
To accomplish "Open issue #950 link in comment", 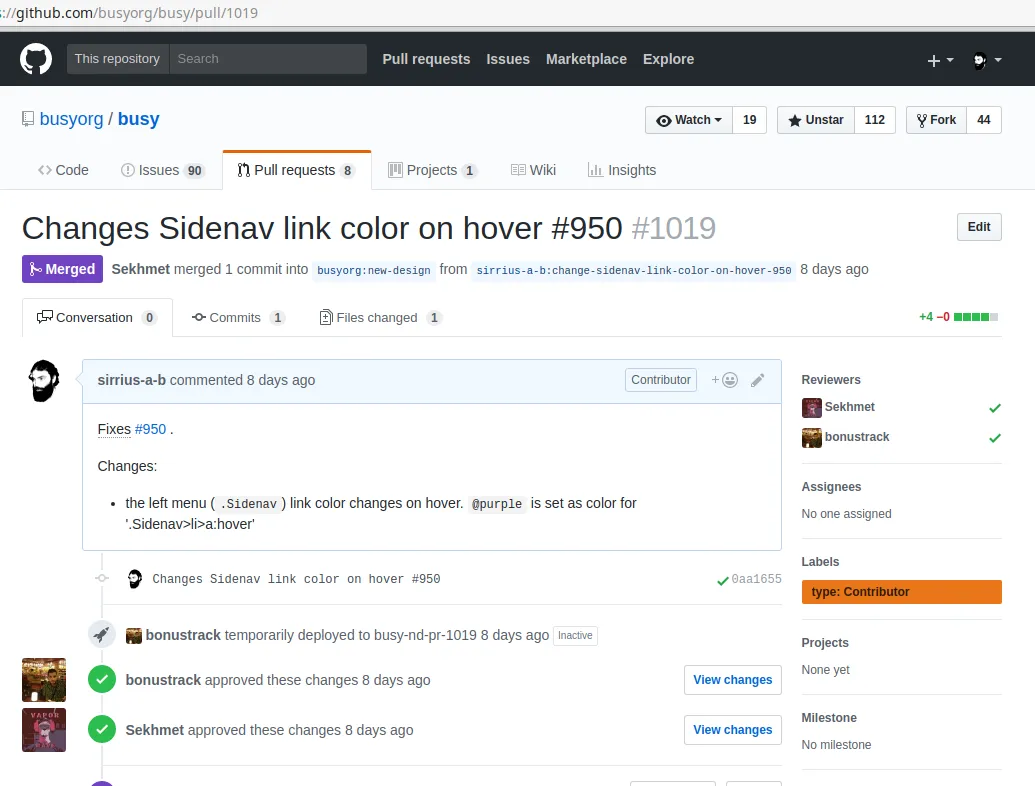I will point(150,429).
